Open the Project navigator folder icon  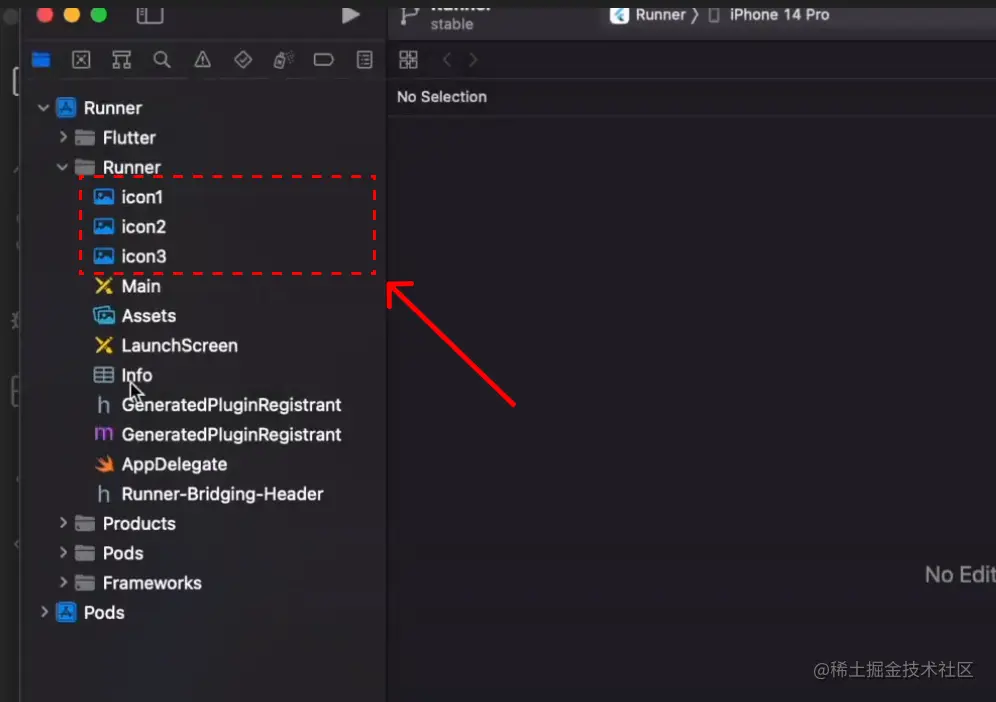coord(41,60)
